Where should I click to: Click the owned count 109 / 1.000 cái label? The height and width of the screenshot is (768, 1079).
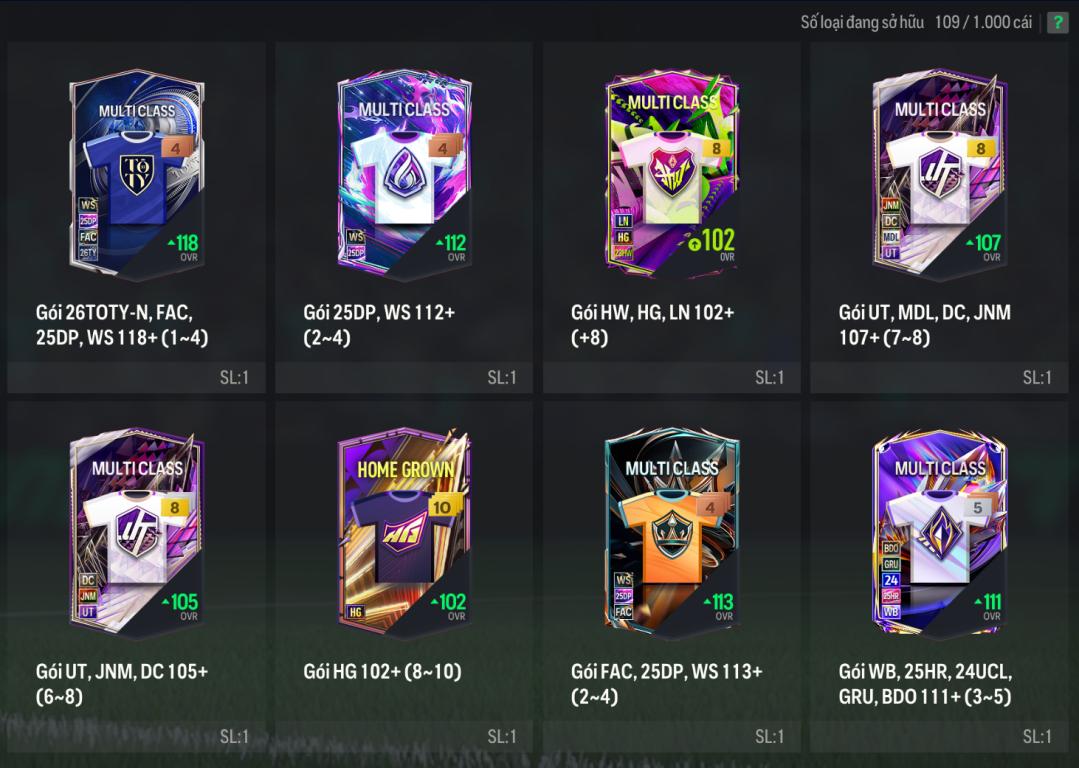[x=983, y=23]
